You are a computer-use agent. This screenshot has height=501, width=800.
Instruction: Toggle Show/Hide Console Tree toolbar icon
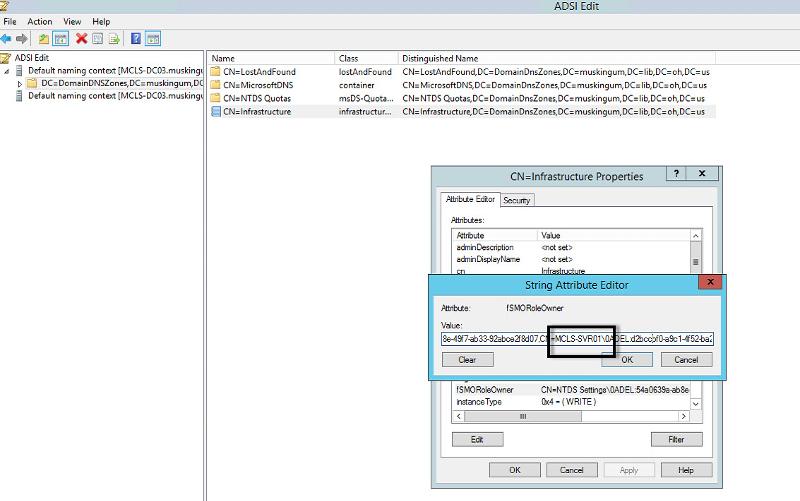click(x=61, y=39)
